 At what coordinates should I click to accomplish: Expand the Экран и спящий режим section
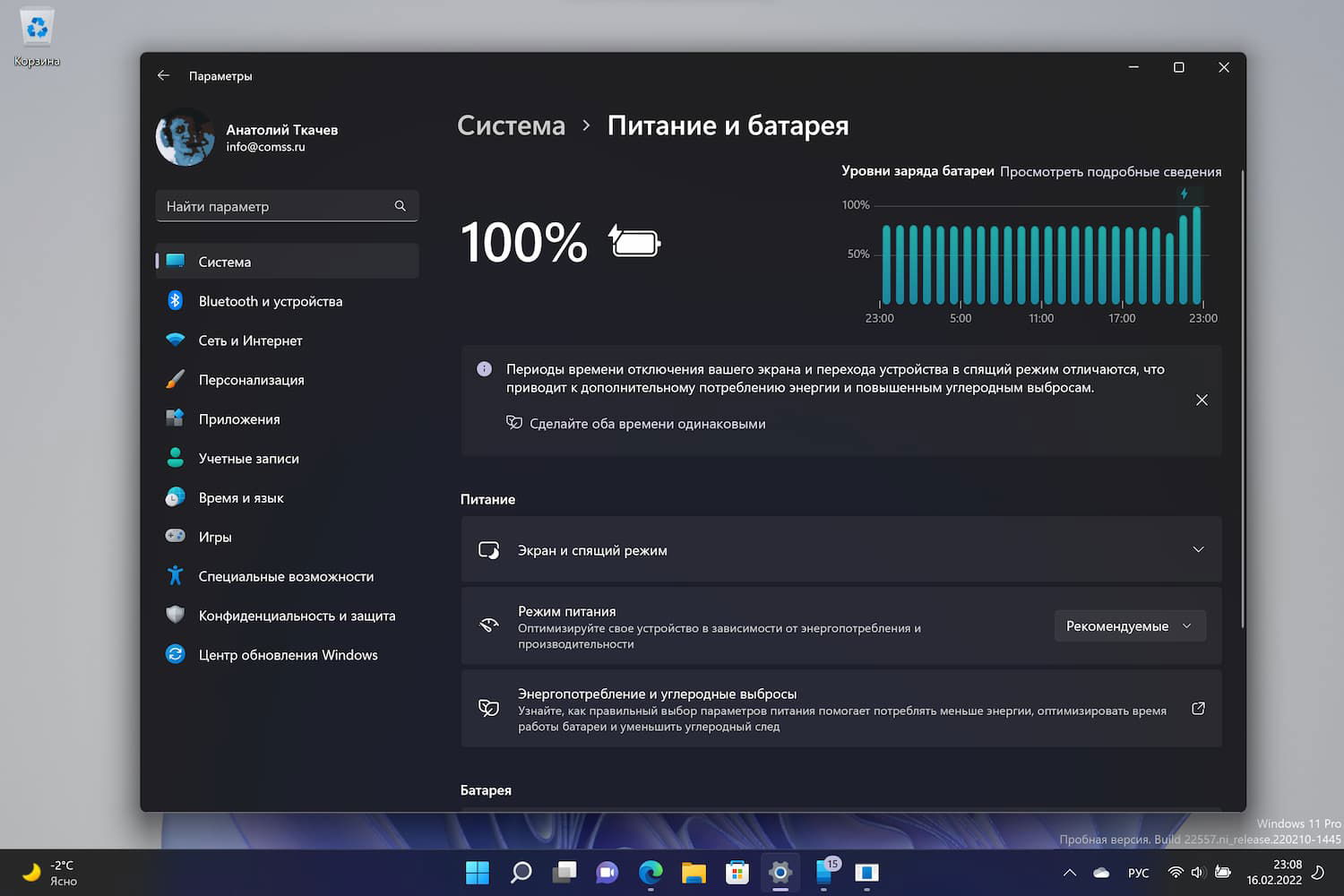[841, 549]
